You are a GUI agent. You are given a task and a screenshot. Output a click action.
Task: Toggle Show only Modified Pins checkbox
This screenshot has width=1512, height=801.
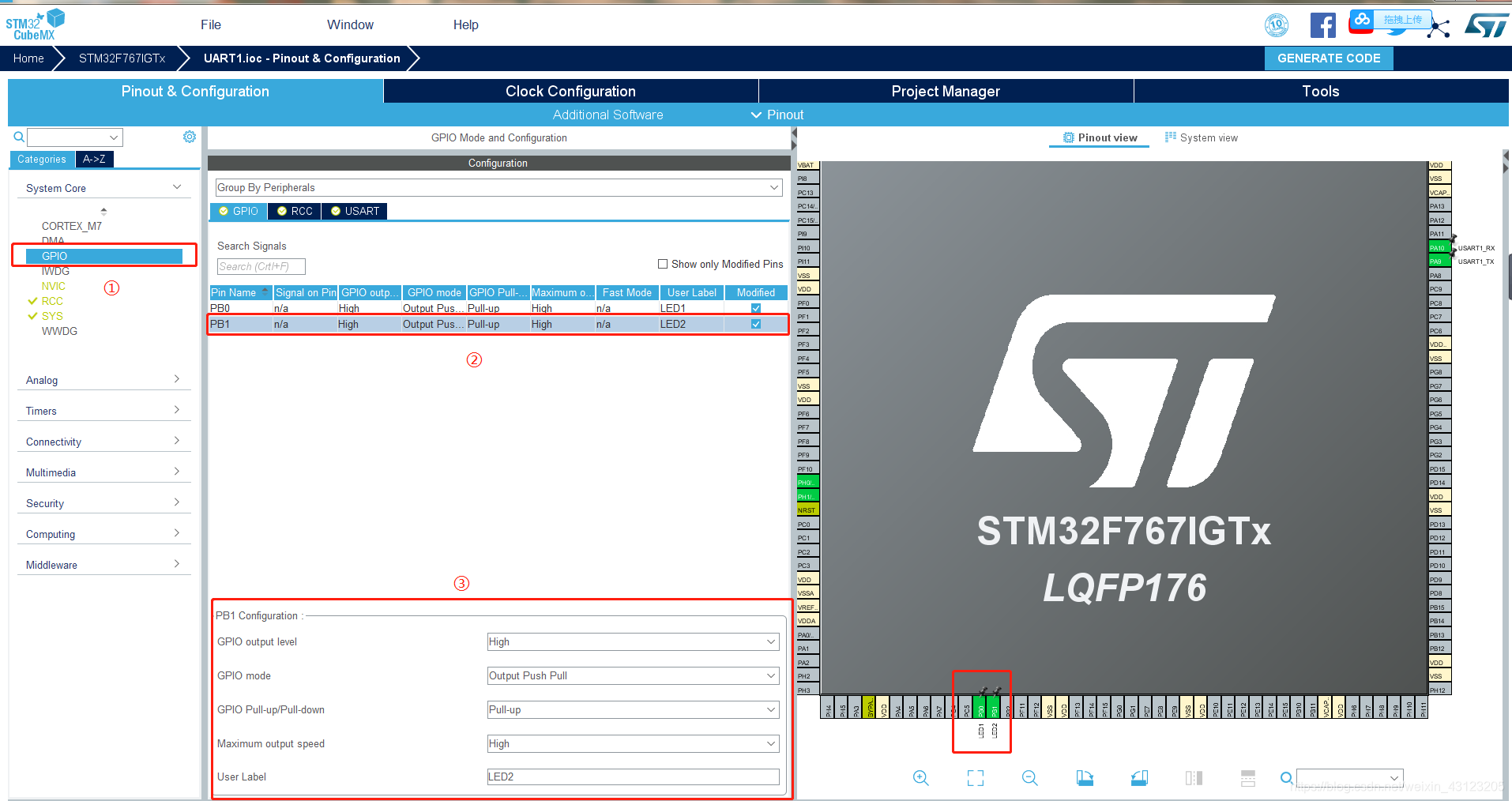[663, 264]
